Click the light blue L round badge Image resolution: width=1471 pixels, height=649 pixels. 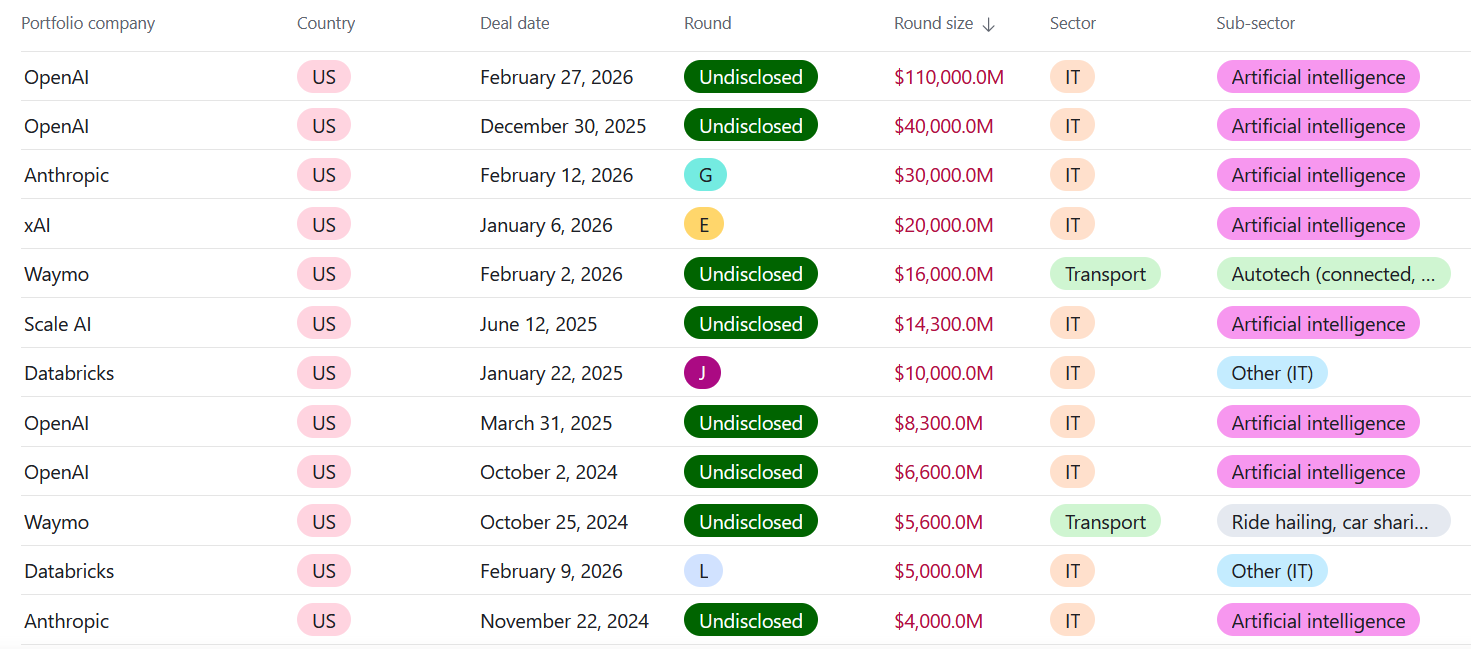703,571
